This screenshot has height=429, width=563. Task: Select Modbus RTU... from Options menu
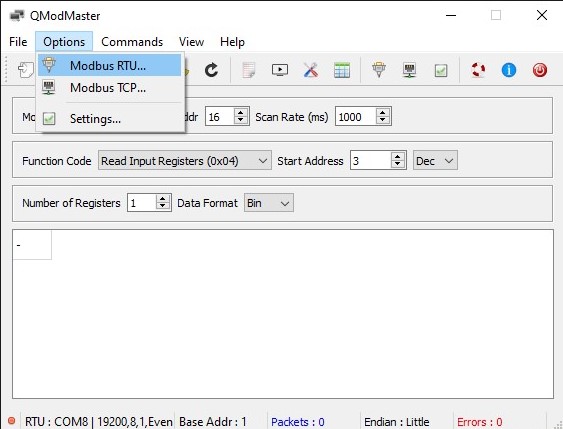(110, 65)
